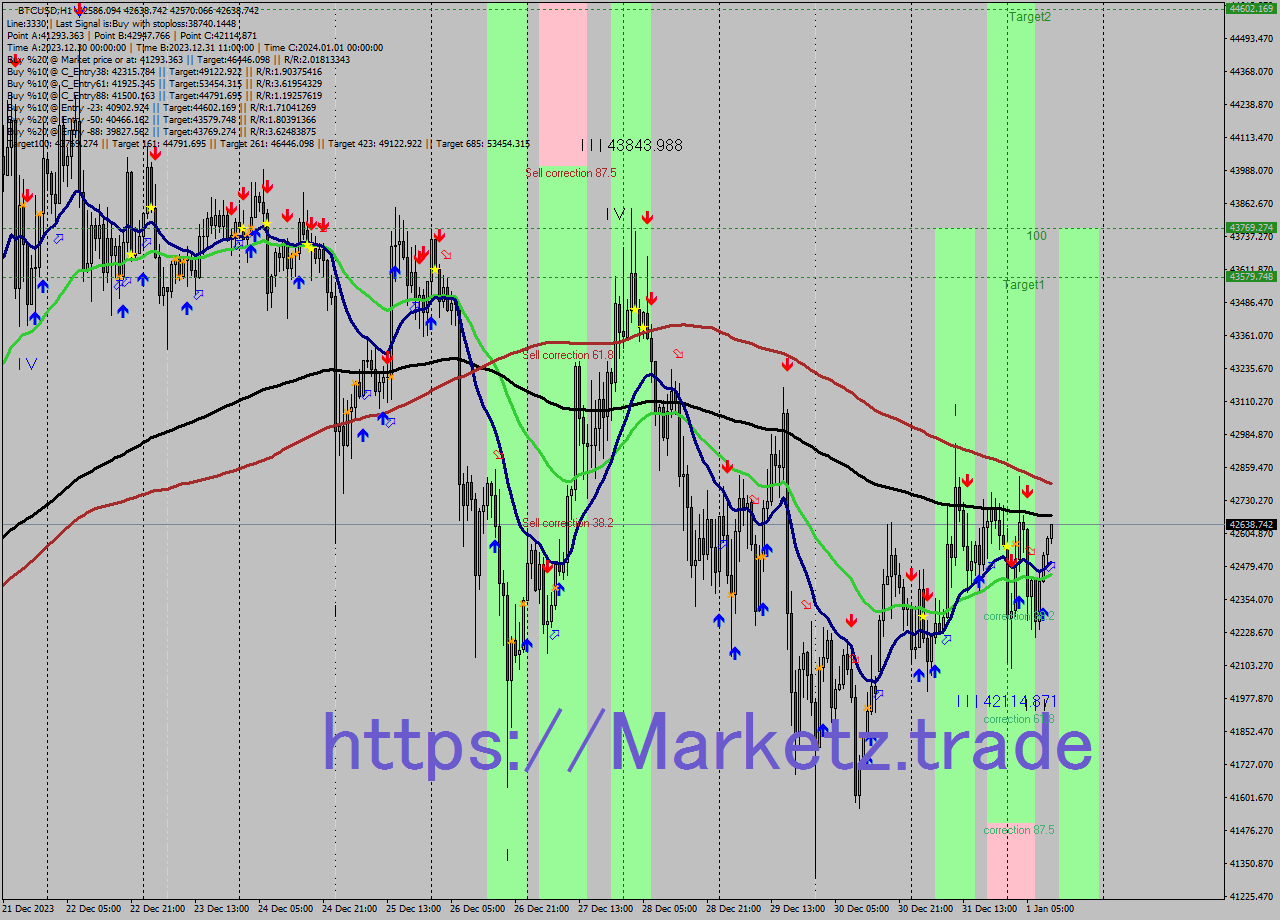Click the 43769.274 green price tag
The image size is (1280, 920).
(x=1252, y=228)
